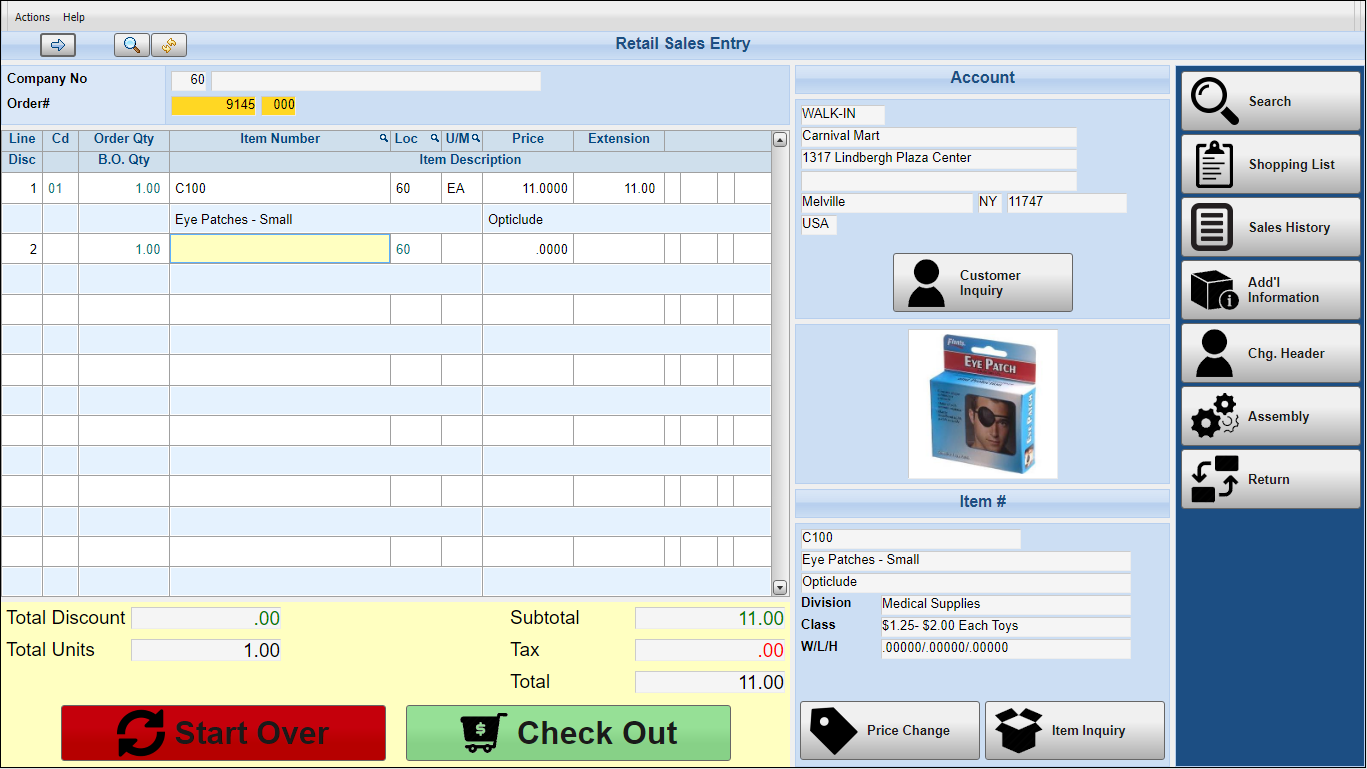Image resolution: width=1367 pixels, height=769 pixels.
Task: Click the blue right-arrow toolbar button
Action: tap(58, 45)
